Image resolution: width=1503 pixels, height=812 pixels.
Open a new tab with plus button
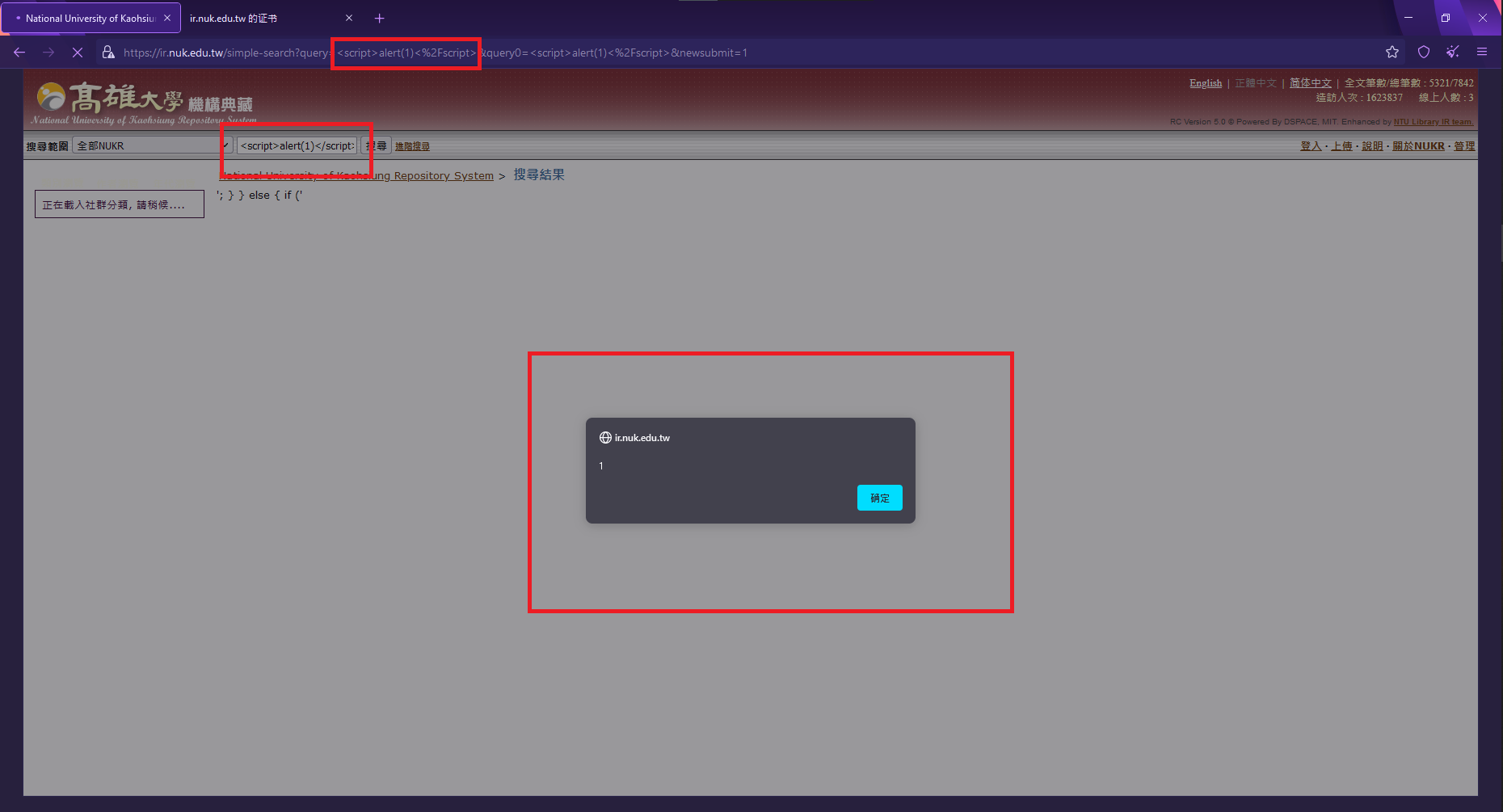point(379,18)
